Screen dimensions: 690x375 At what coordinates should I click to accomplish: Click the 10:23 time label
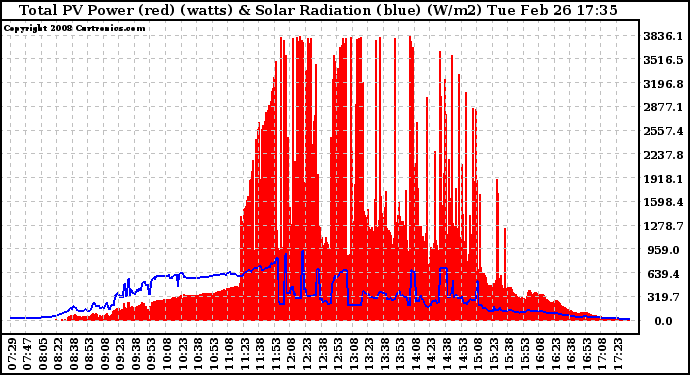[x=183, y=354]
